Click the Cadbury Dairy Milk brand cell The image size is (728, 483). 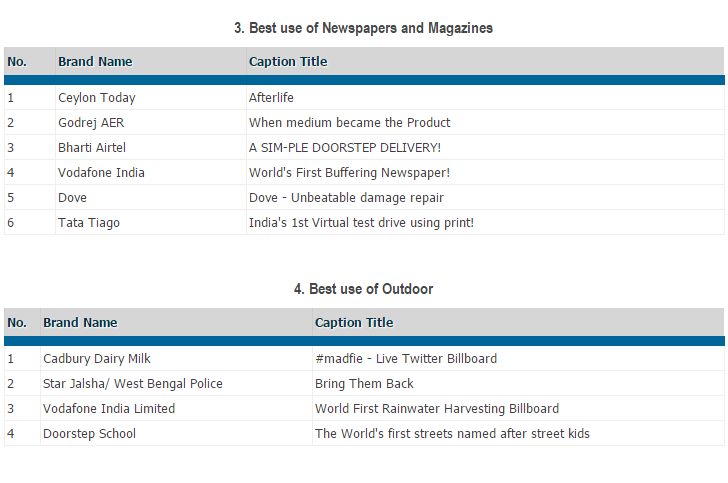point(97,359)
